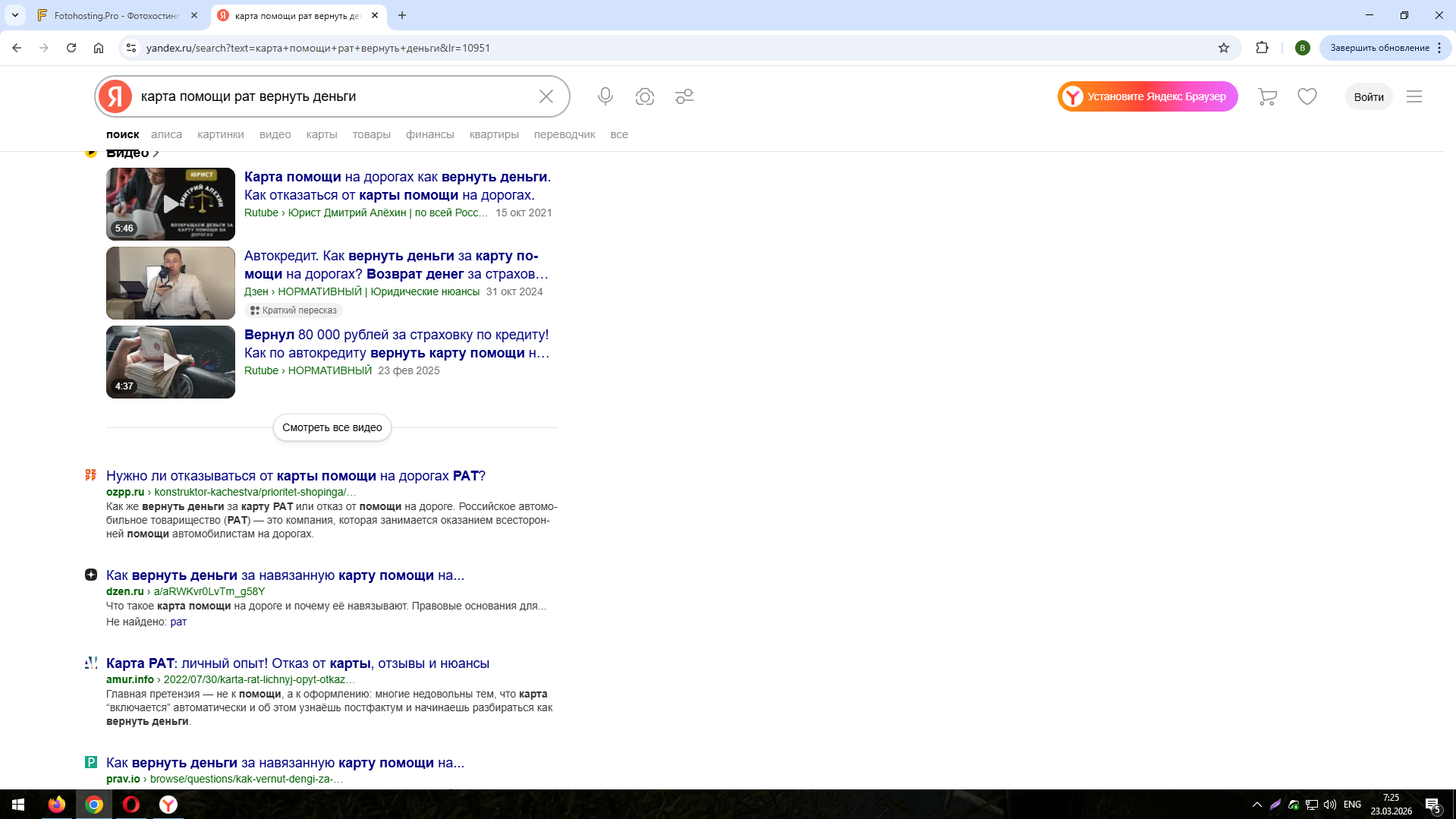Launch Firefox from the taskbar

[x=57, y=805]
